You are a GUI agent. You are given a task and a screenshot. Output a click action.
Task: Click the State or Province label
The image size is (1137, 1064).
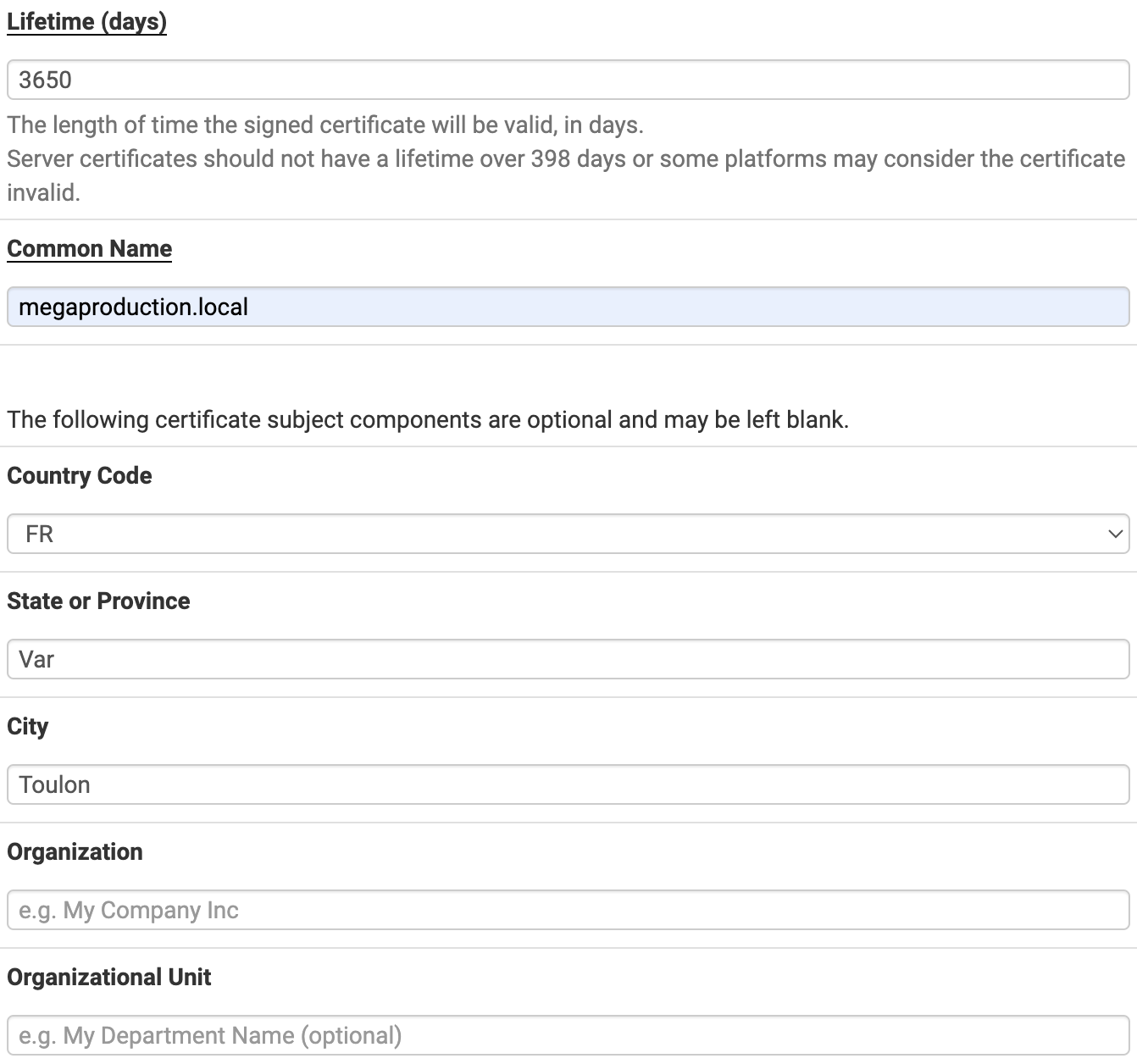coord(98,601)
